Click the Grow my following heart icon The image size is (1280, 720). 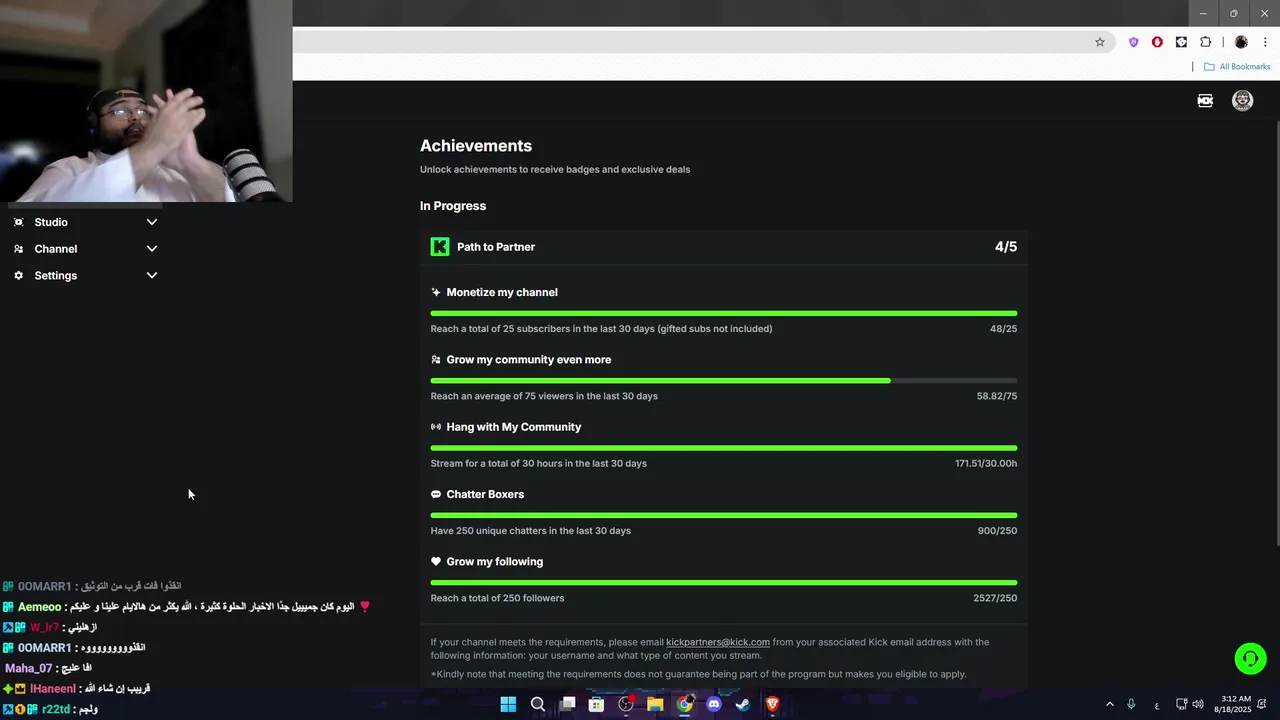pyautogui.click(x=436, y=562)
